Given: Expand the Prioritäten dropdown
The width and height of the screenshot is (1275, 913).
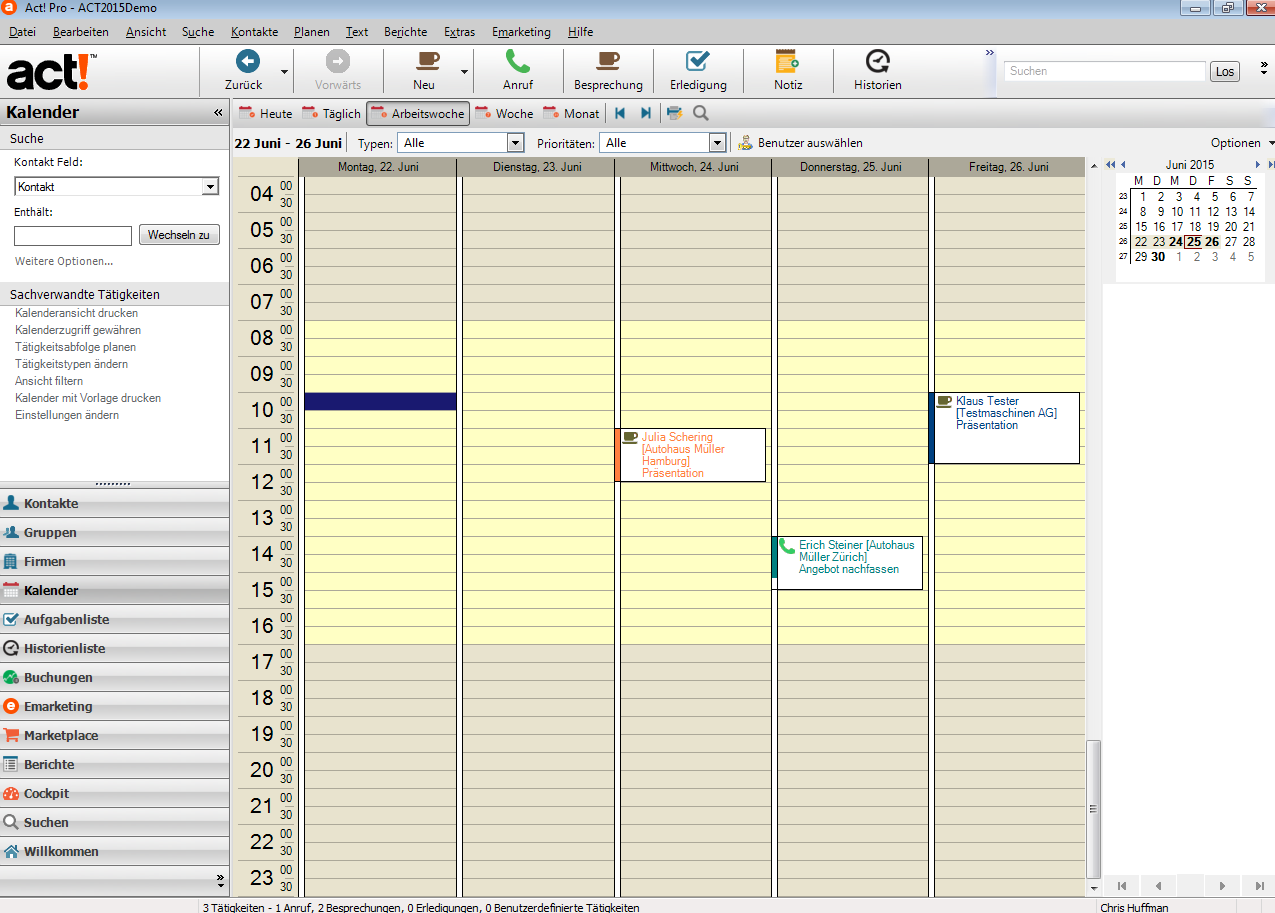Looking at the screenshot, I should tap(716, 143).
